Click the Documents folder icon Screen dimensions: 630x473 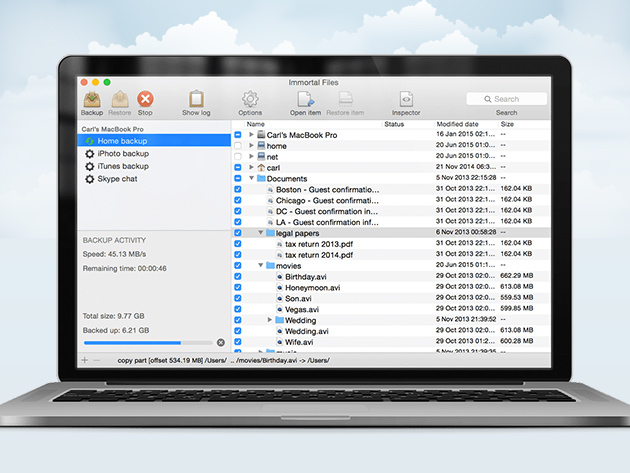[x=261, y=178]
